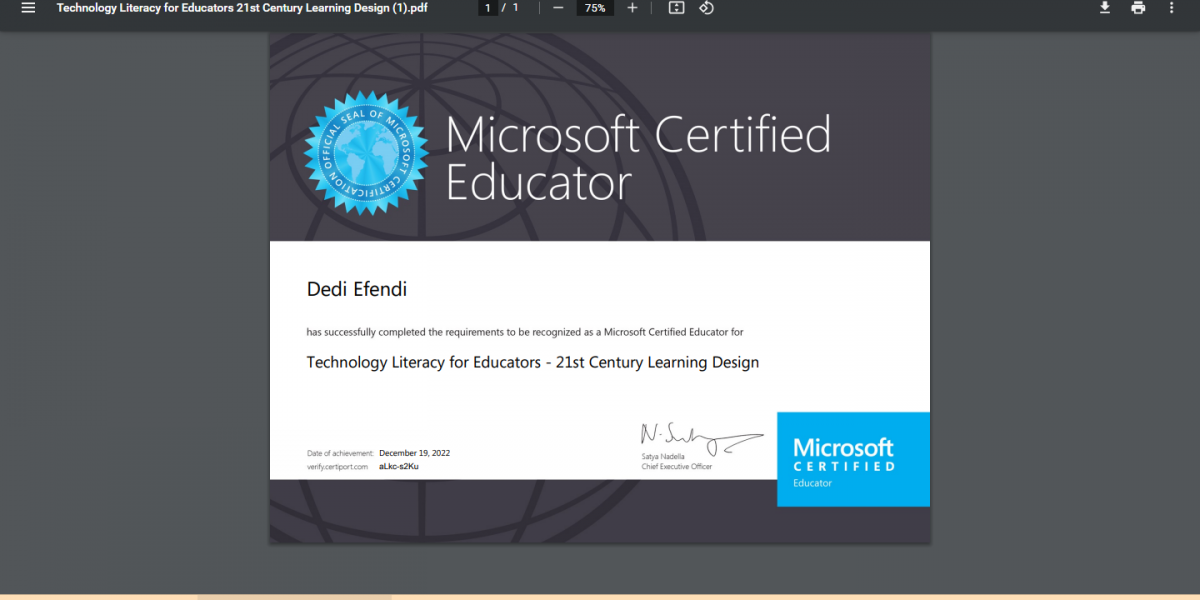Image resolution: width=1200 pixels, height=600 pixels.
Task: Open the three-dot more actions menu
Action: pyautogui.click(x=1172, y=8)
